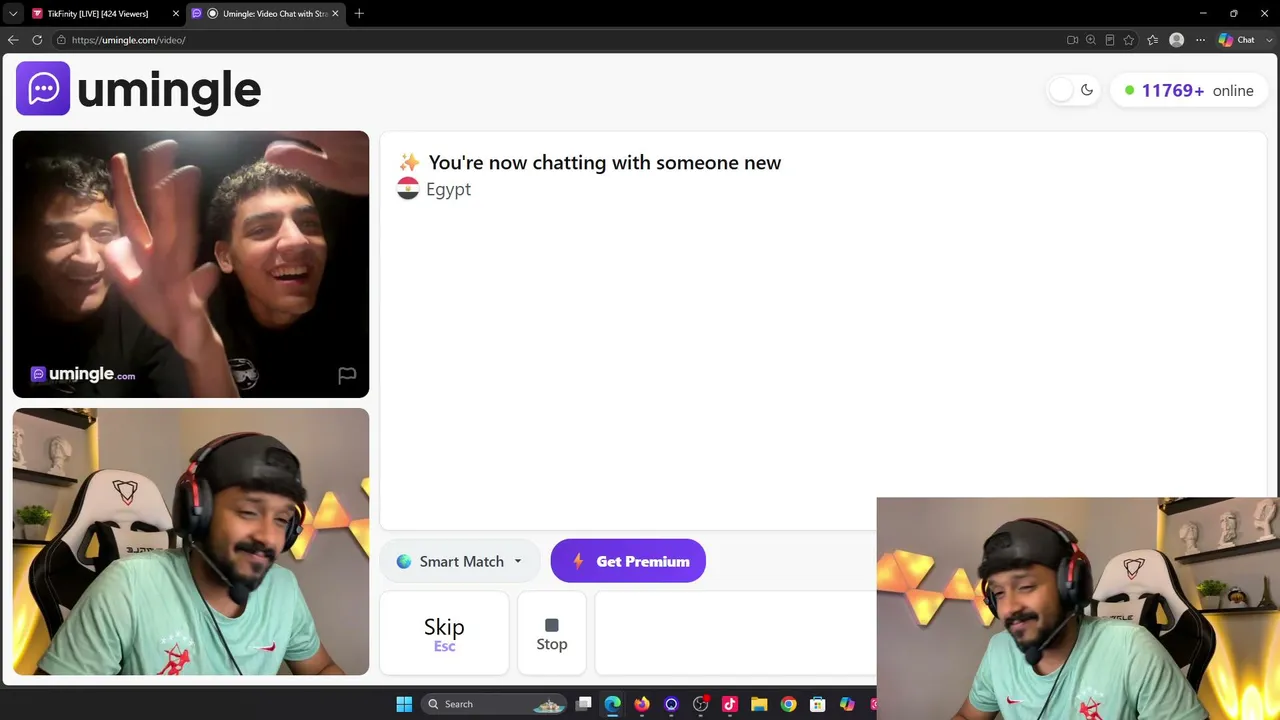Close the Umingle browser tab
The height and width of the screenshot is (720, 1280).
(x=335, y=13)
